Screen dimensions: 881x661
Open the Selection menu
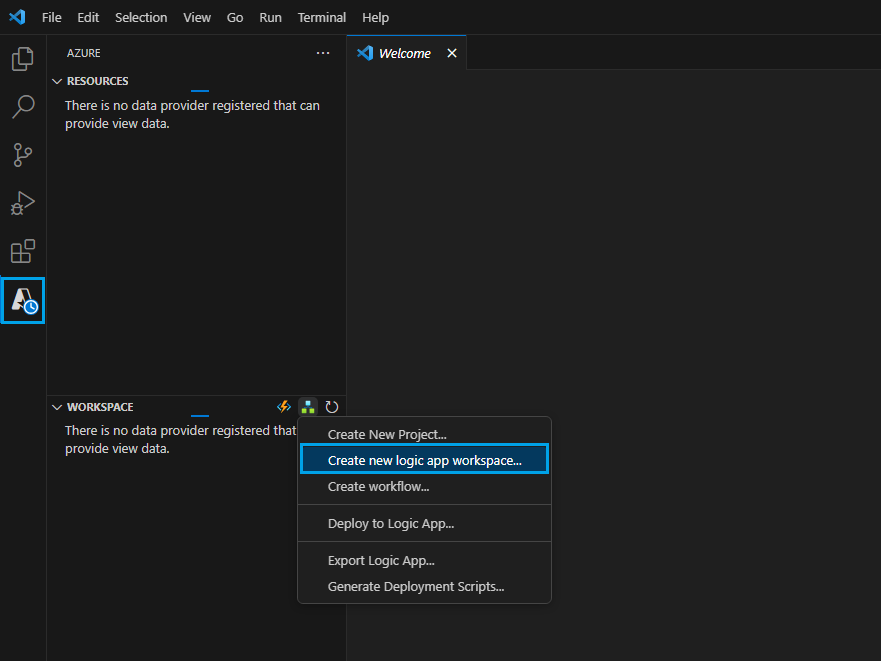click(141, 17)
